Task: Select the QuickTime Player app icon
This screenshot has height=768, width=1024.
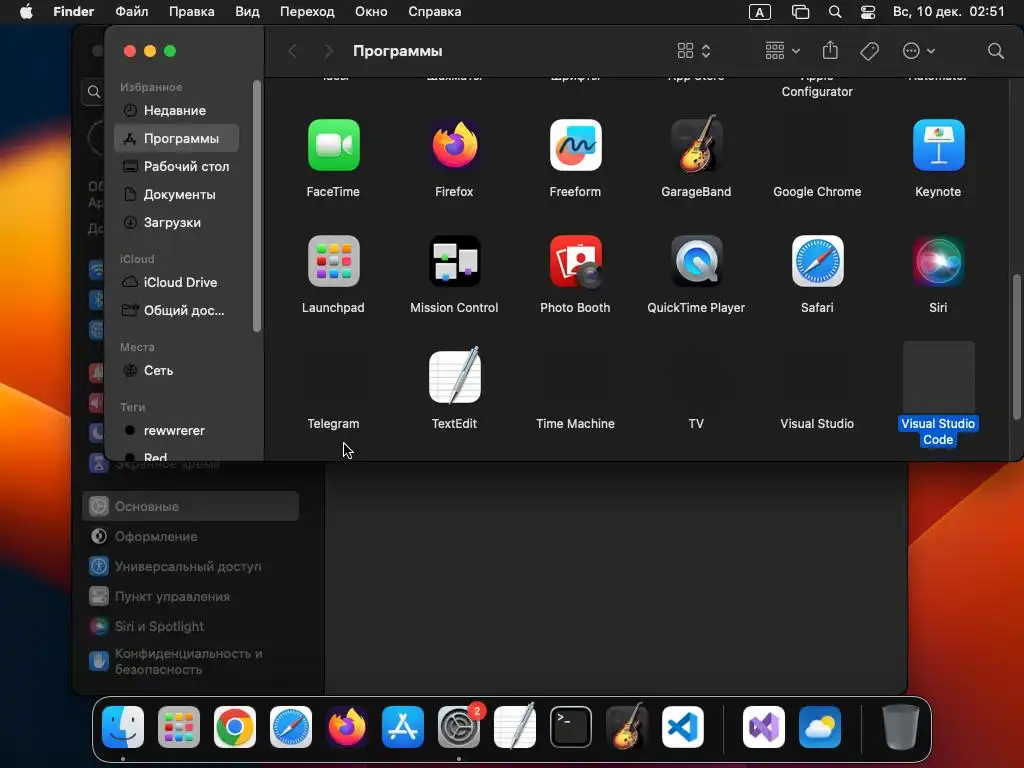Action: (697, 261)
